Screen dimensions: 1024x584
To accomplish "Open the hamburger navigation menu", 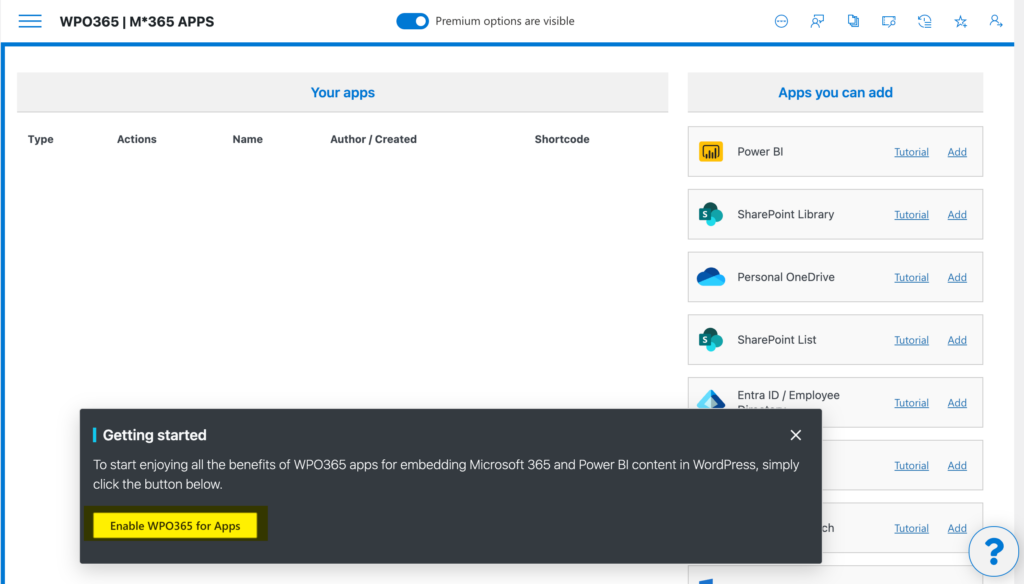I will [x=30, y=20].
